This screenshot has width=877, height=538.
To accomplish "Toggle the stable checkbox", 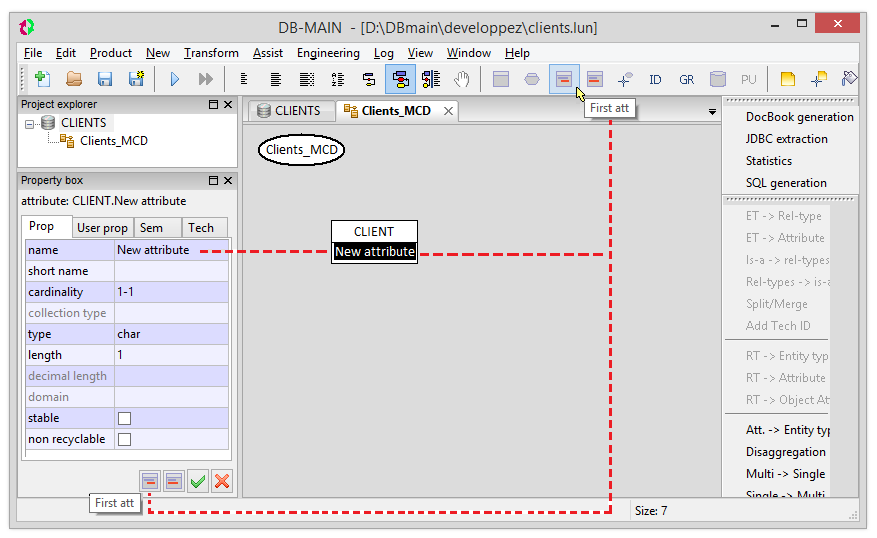I will pyautogui.click(x=125, y=418).
